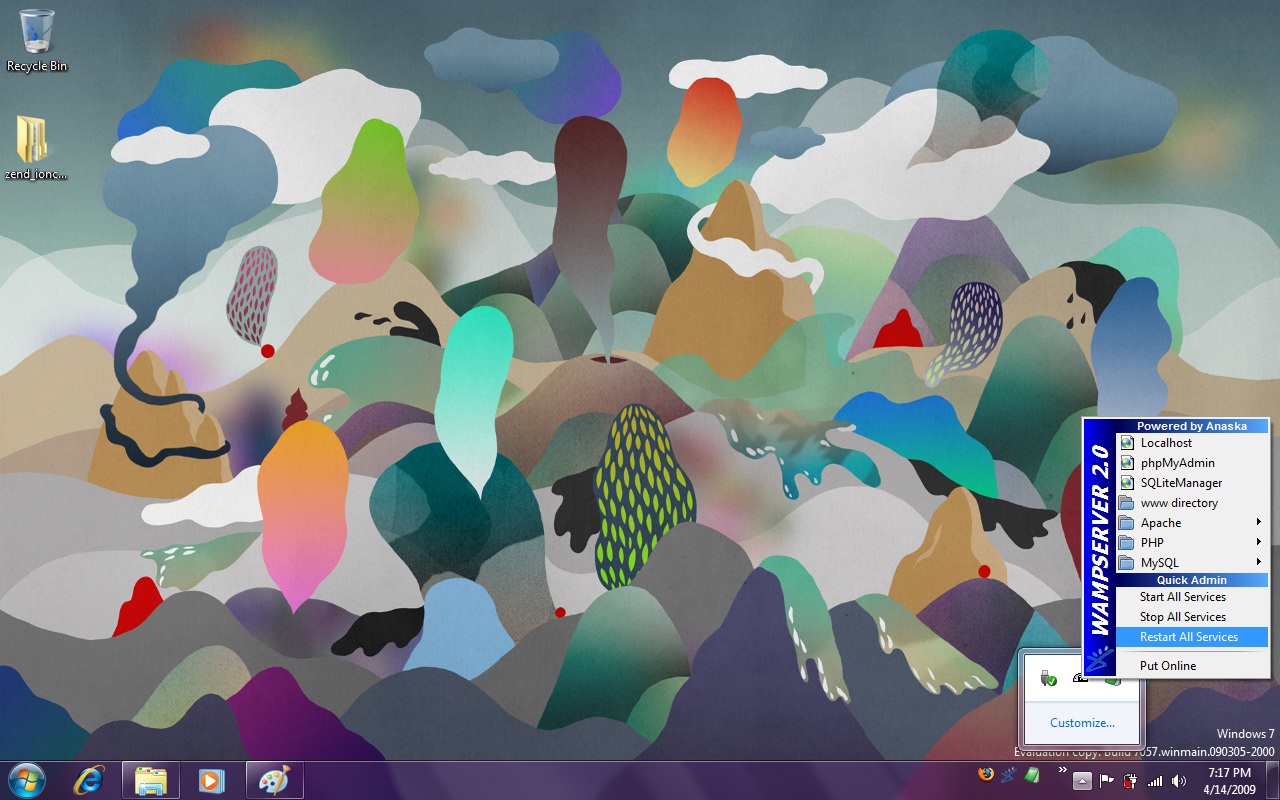Click the Safely Remove Hardware tray icon
The height and width of the screenshot is (800, 1280).
(1048, 679)
